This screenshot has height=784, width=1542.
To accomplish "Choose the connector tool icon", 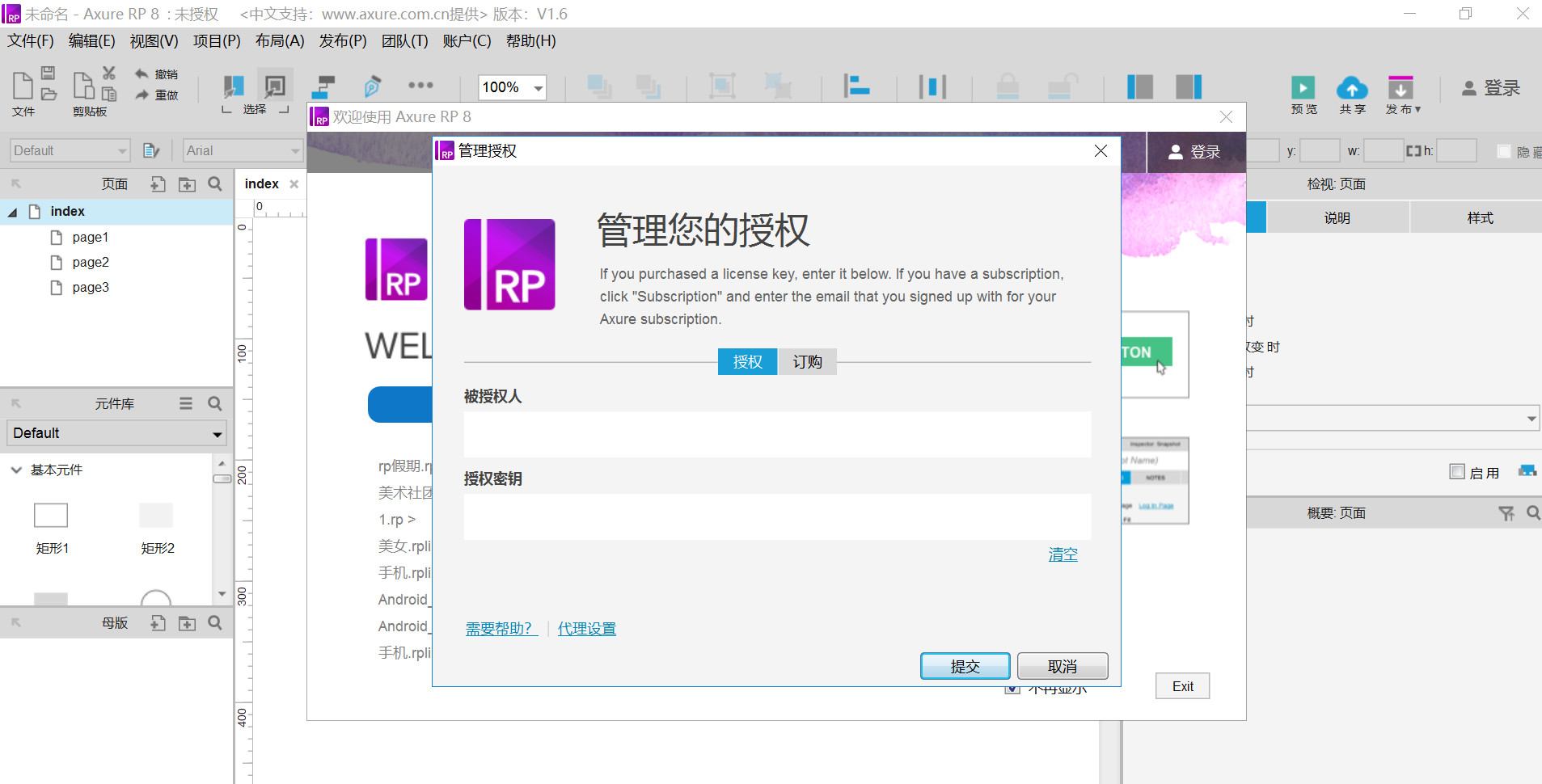I will click(323, 86).
